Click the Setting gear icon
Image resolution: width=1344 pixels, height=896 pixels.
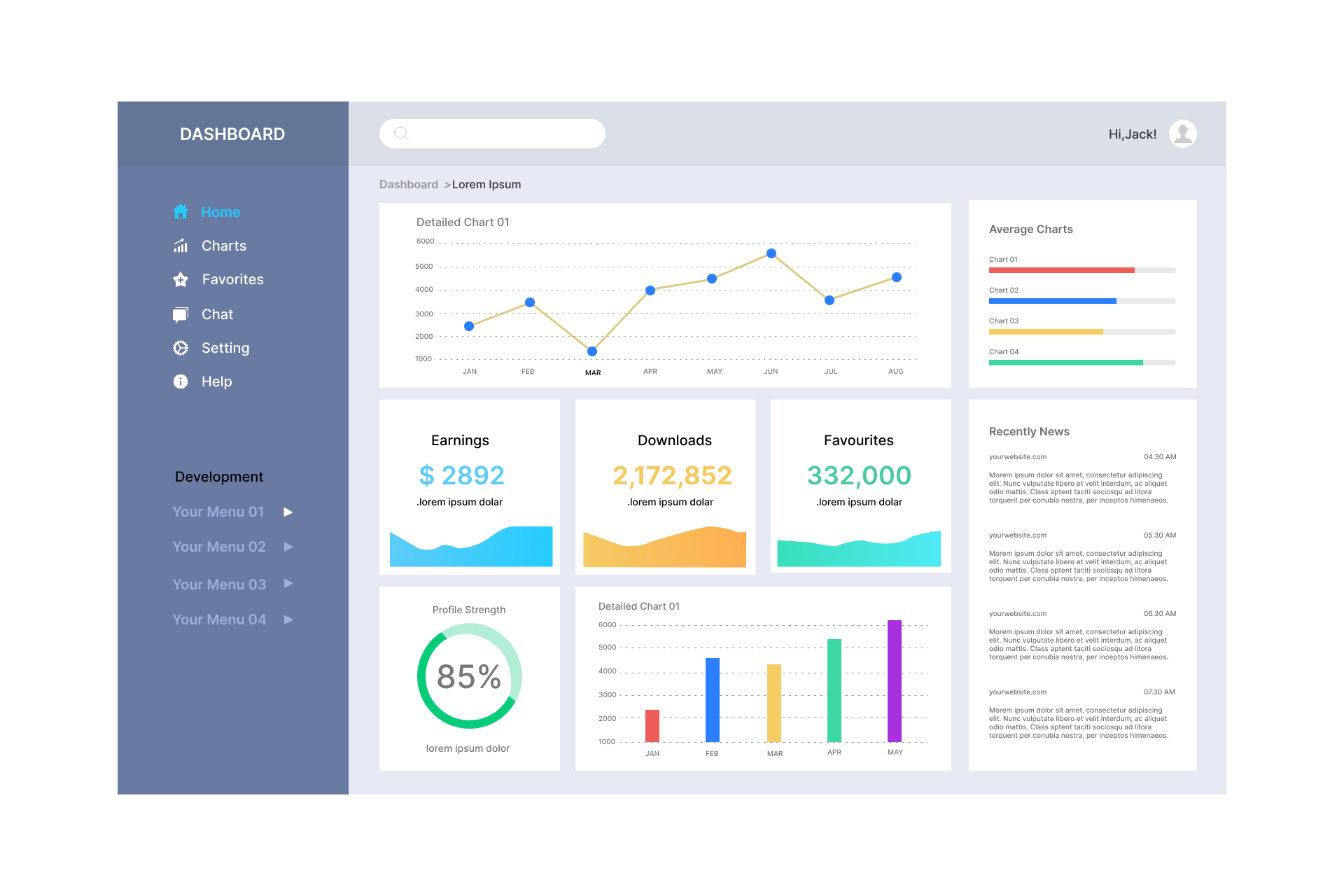click(x=181, y=348)
